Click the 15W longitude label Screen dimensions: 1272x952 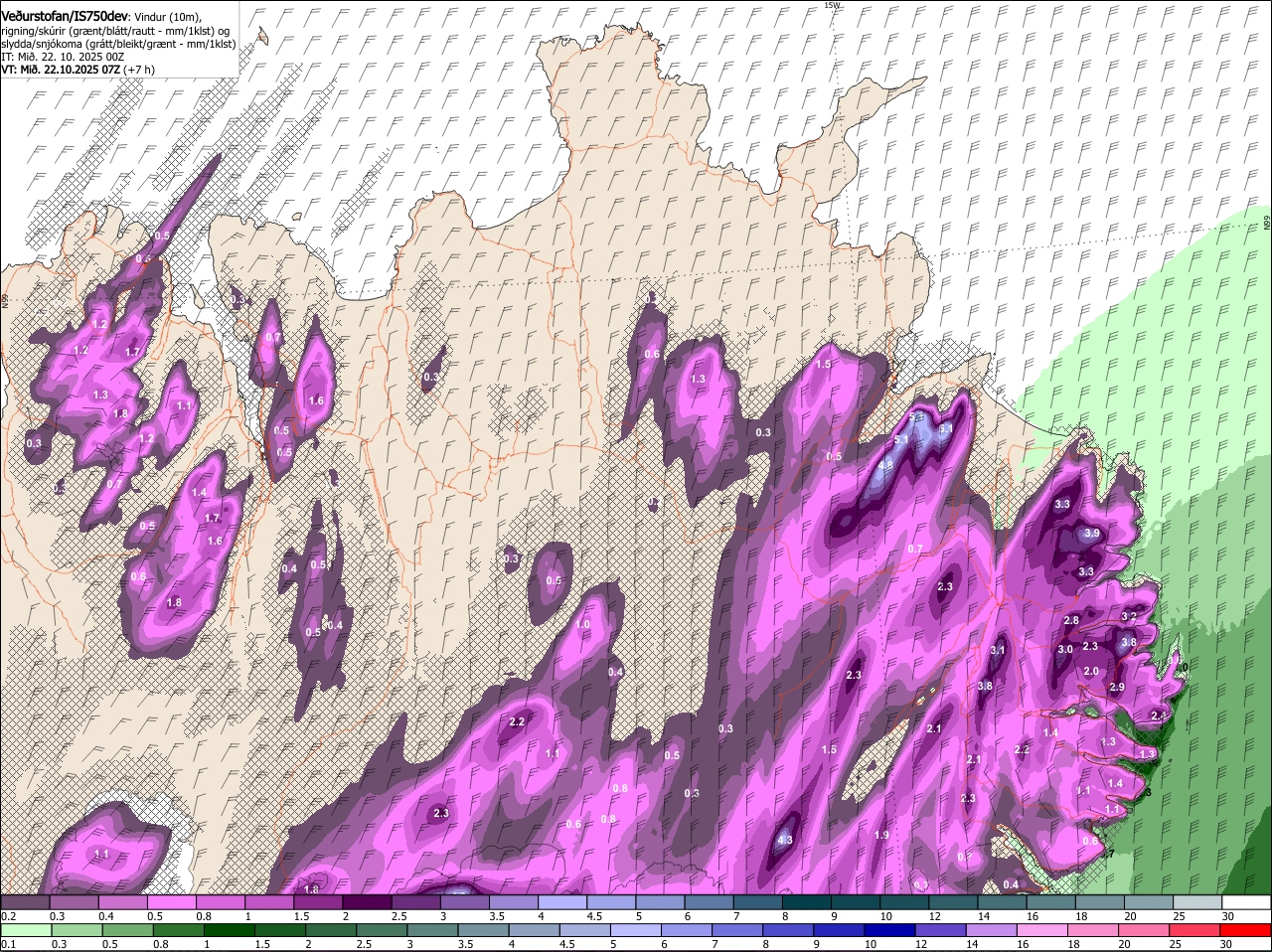point(833,5)
